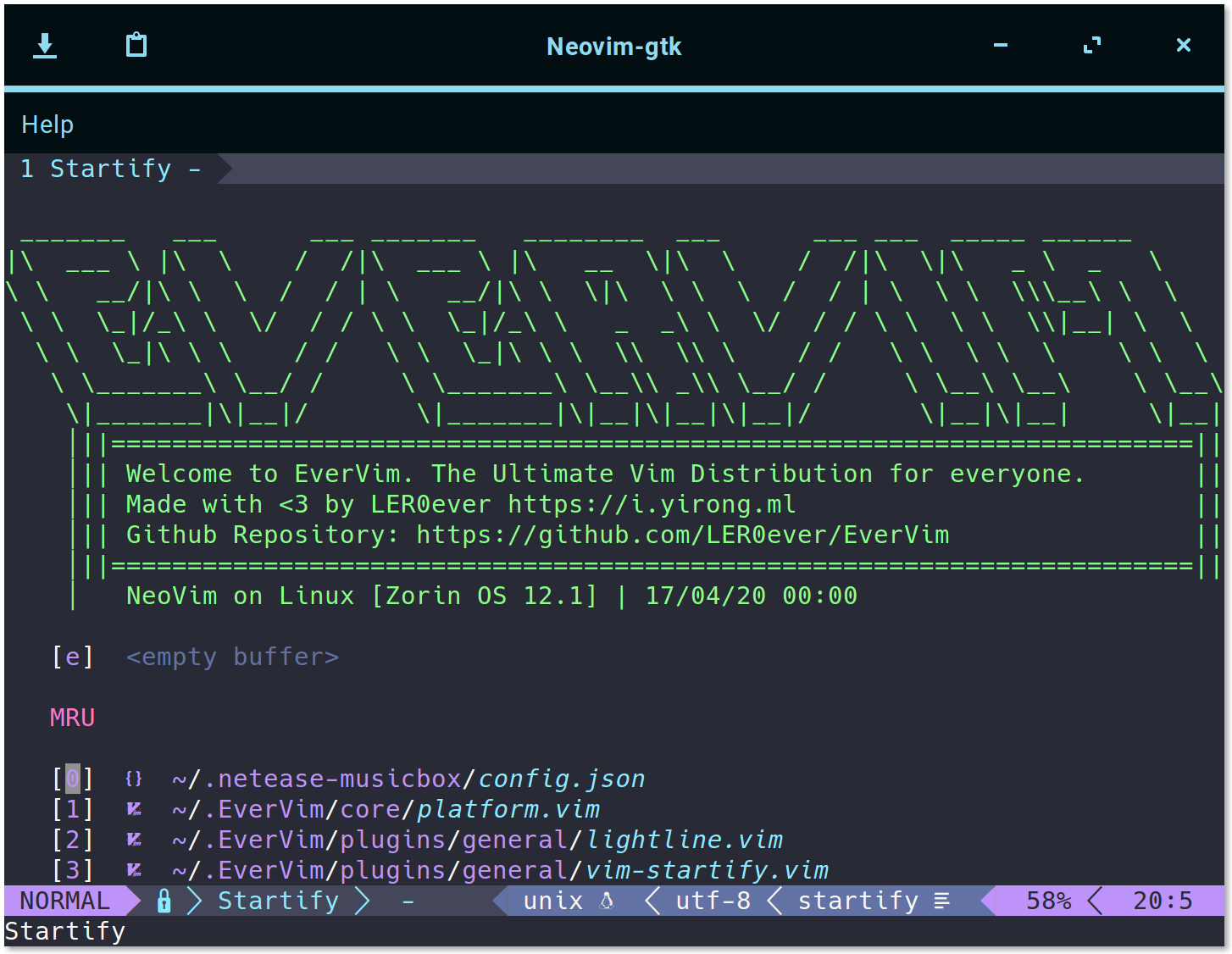Click the lock icon in status line

(x=164, y=901)
